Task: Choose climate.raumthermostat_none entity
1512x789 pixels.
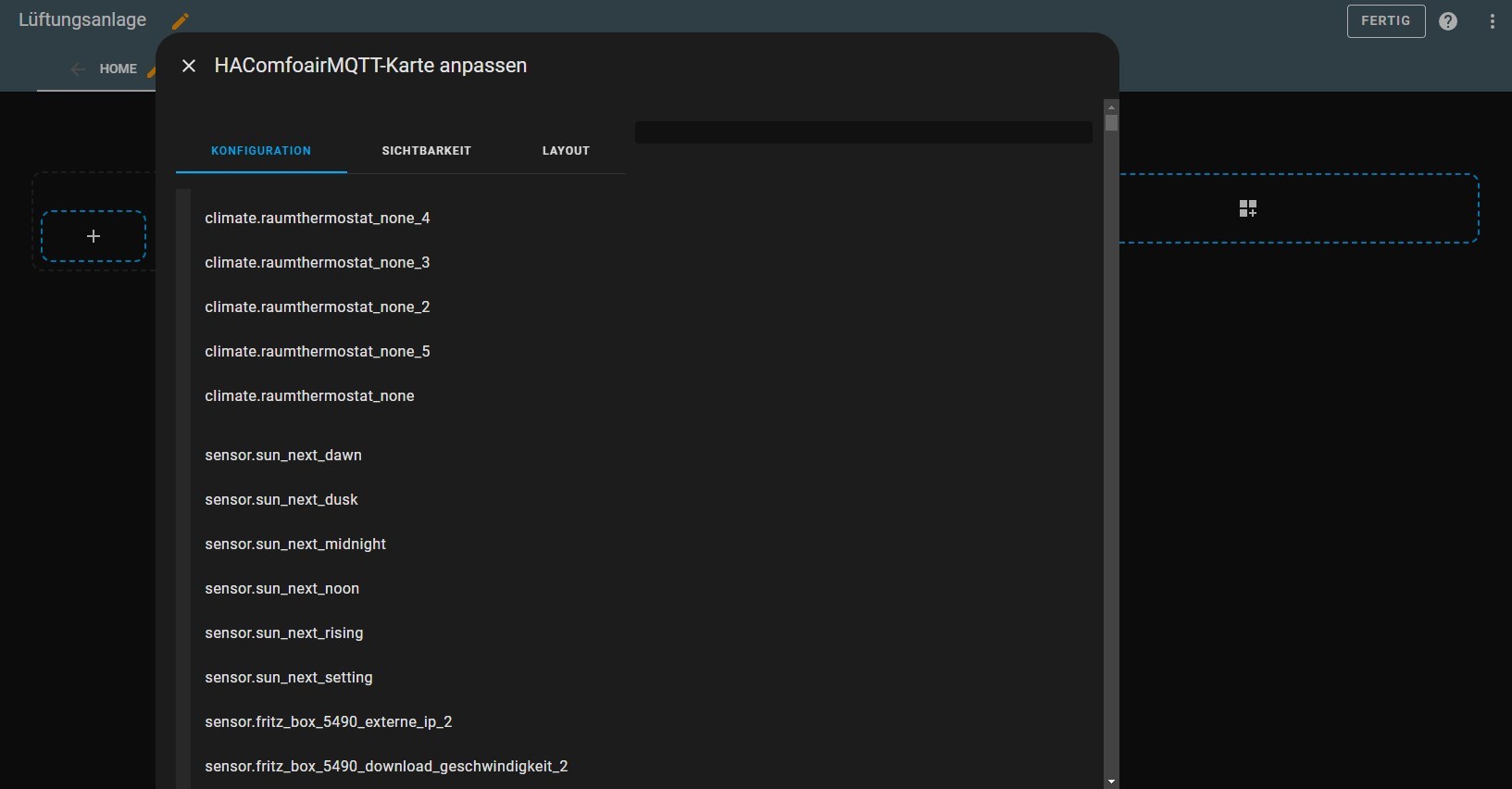Action: 309,396
